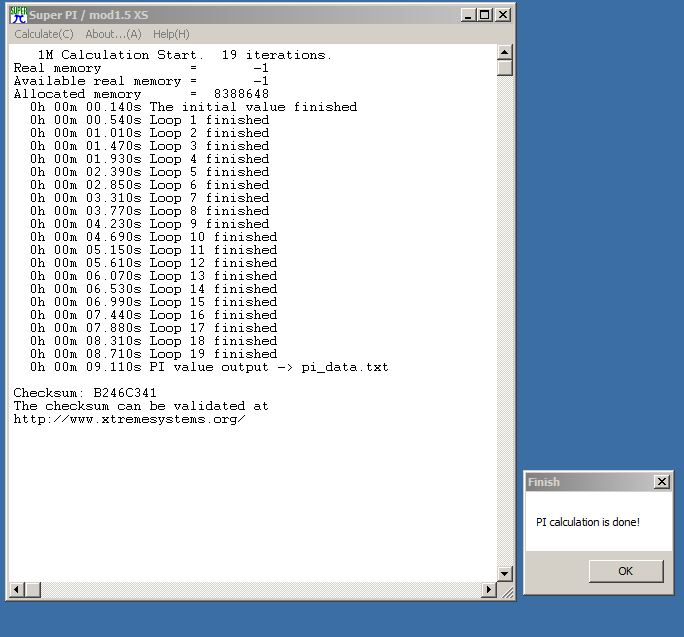Maximize the Super PI window
This screenshot has width=684, height=637.
click(484, 15)
